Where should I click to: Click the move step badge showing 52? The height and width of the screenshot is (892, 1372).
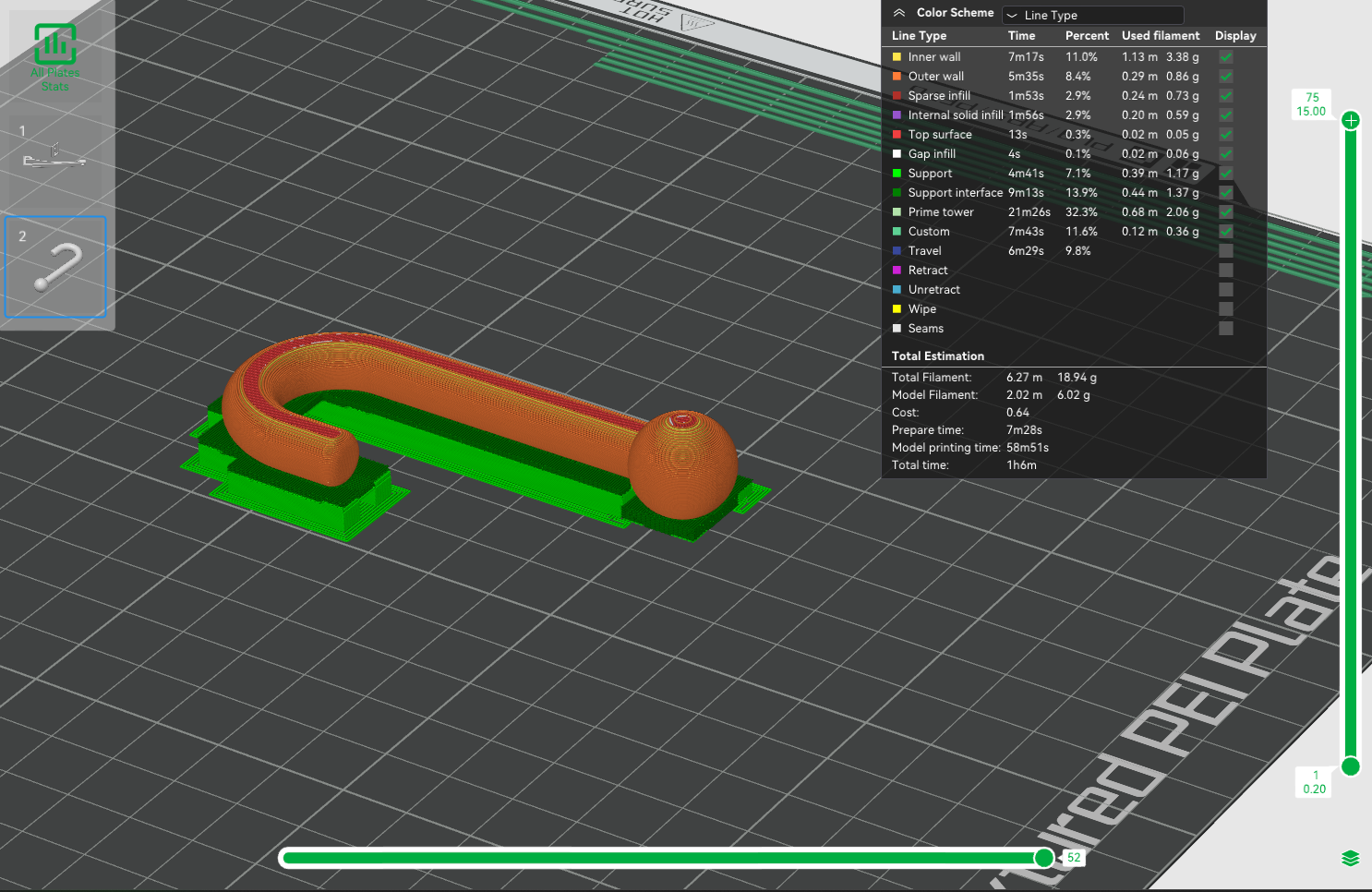click(1073, 858)
